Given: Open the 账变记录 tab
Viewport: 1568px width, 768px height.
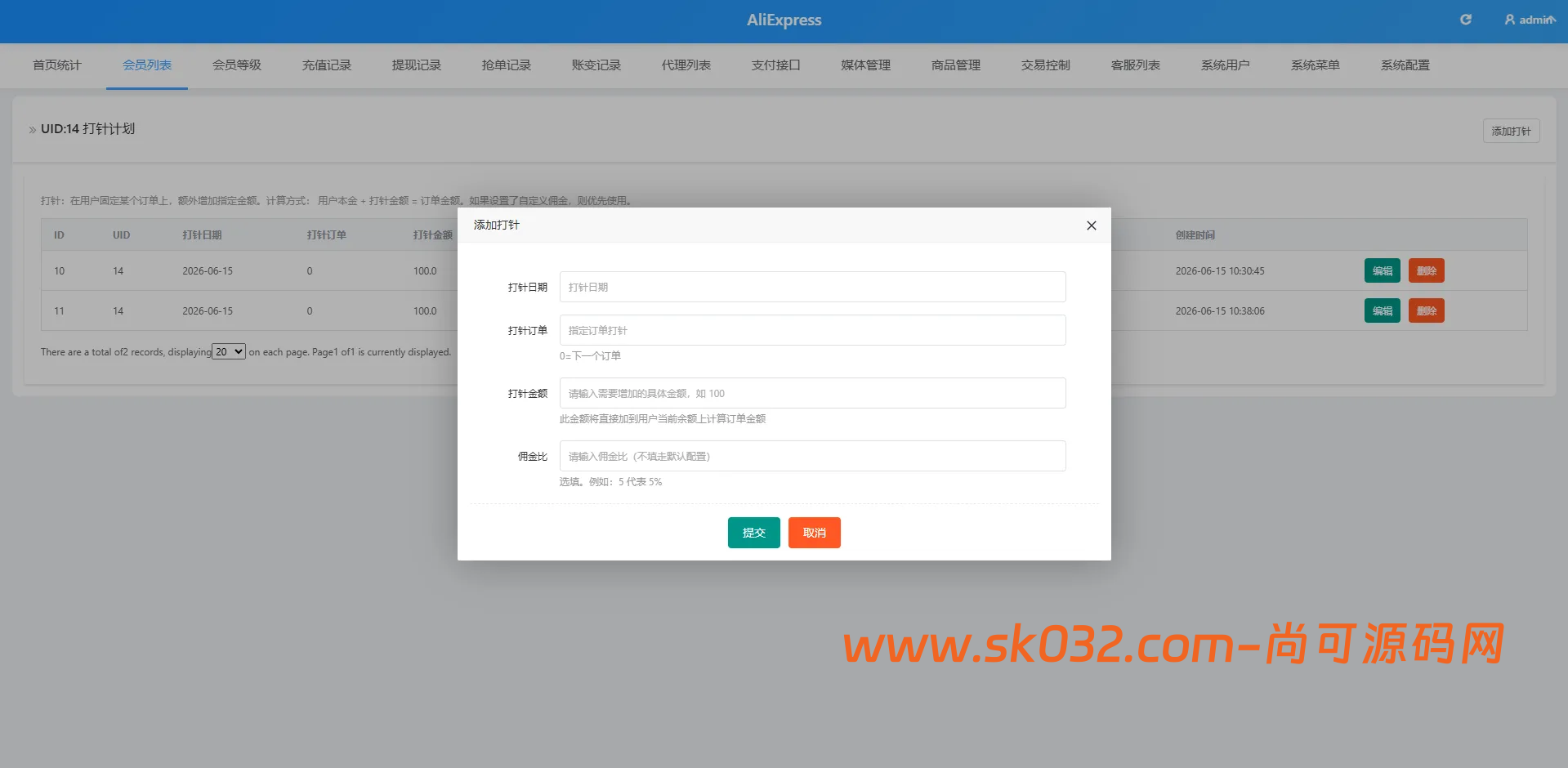Looking at the screenshot, I should pyautogui.click(x=596, y=65).
